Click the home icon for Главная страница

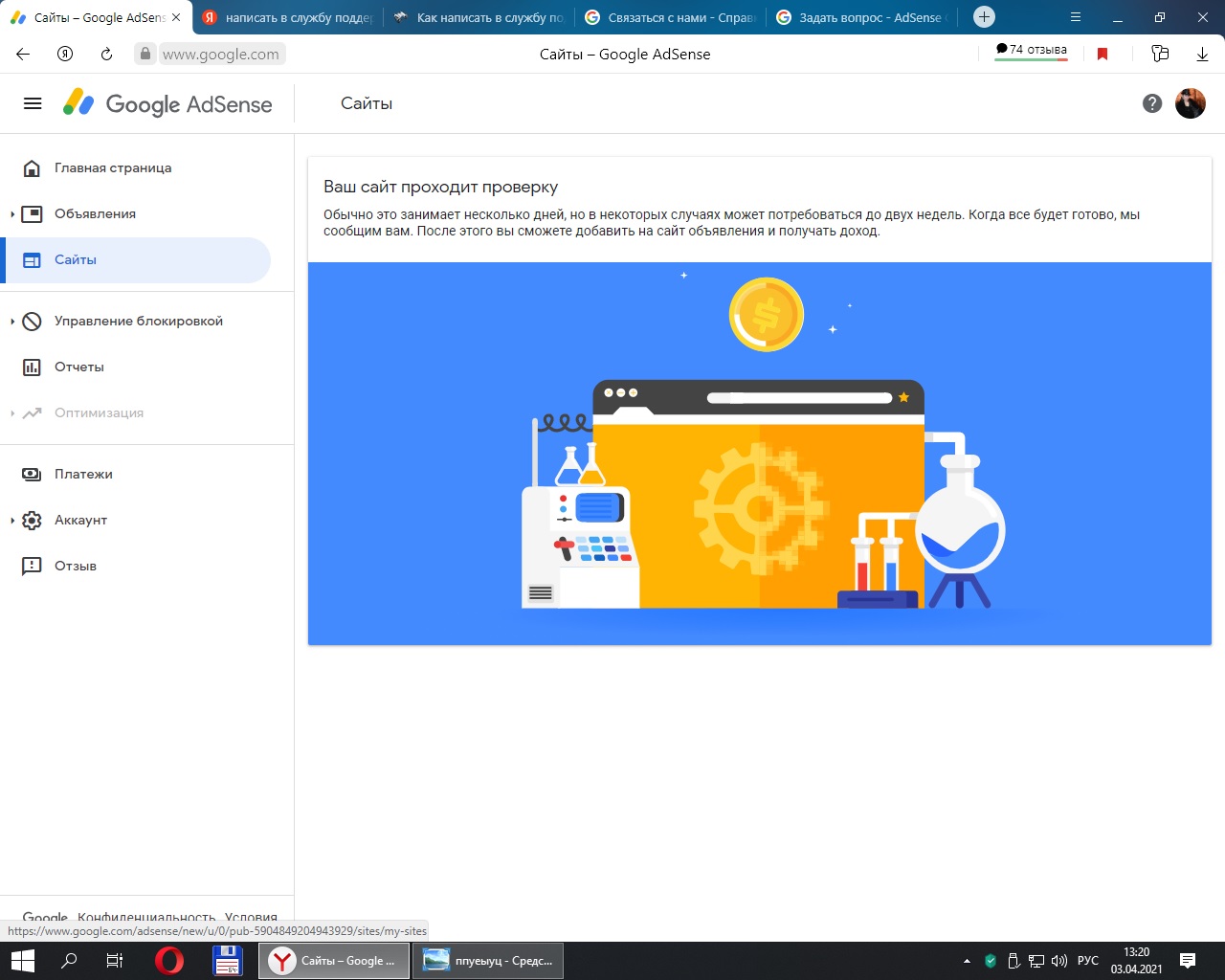tap(32, 168)
